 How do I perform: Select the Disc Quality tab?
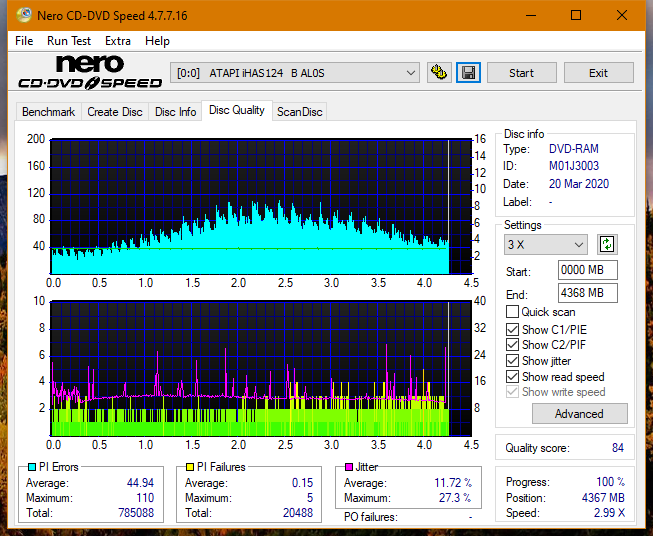(x=237, y=110)
